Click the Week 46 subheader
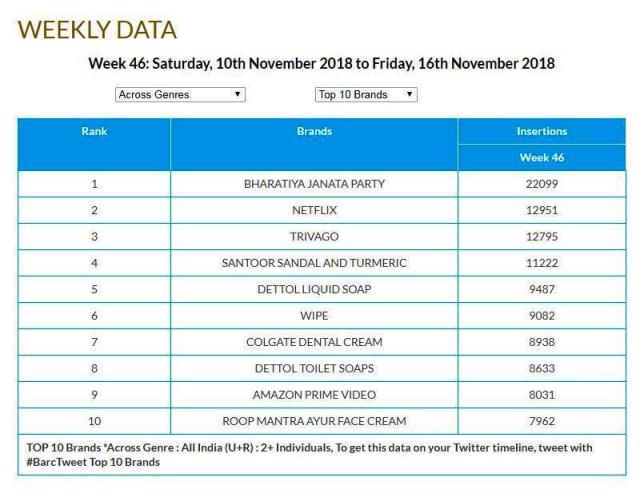Image resolution: width=640 pixels, height=501 pixels. pyautogui.click(x=541, y=158)
